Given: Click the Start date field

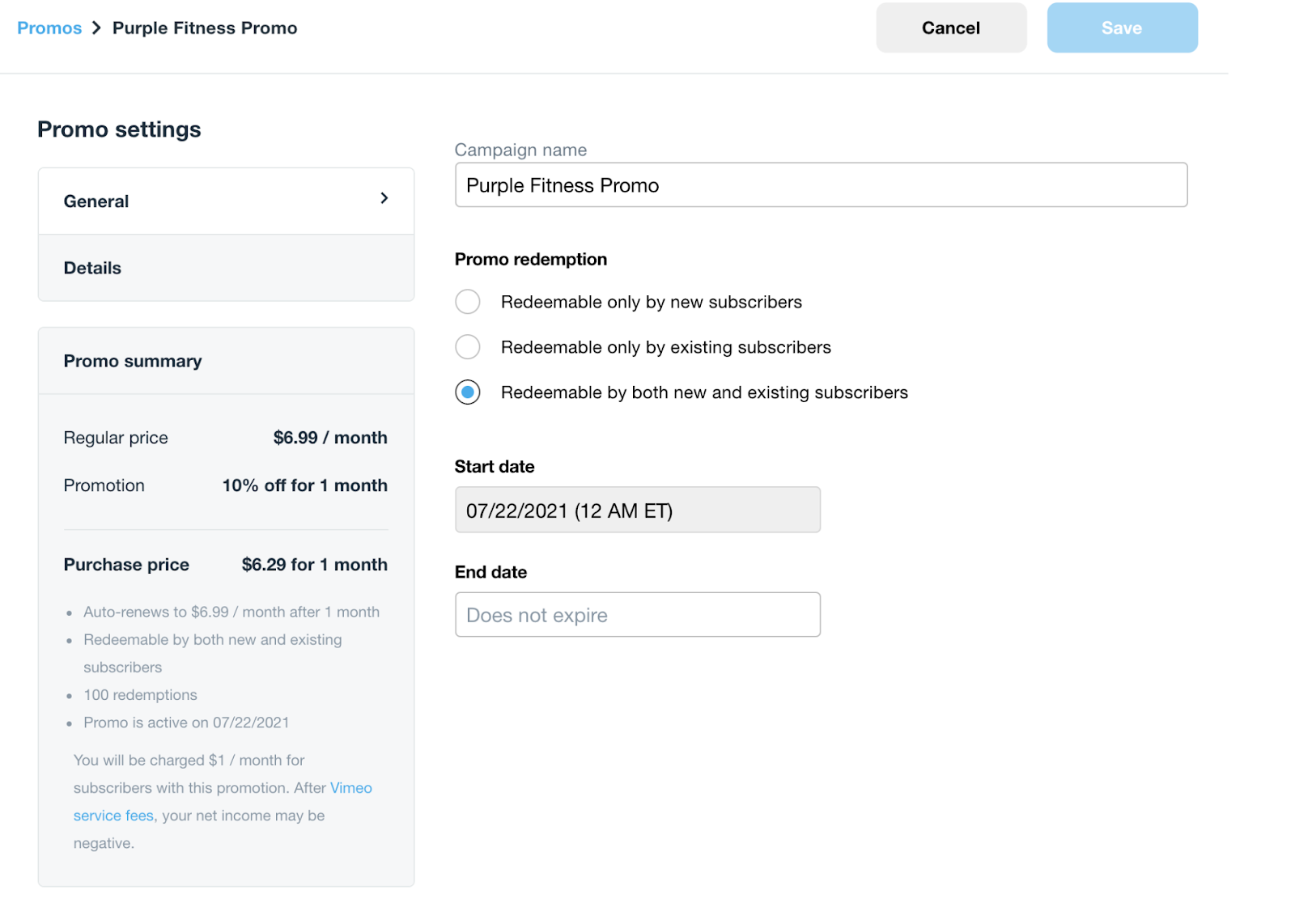Looking at the screenshot, I should [x=637, y=510].
